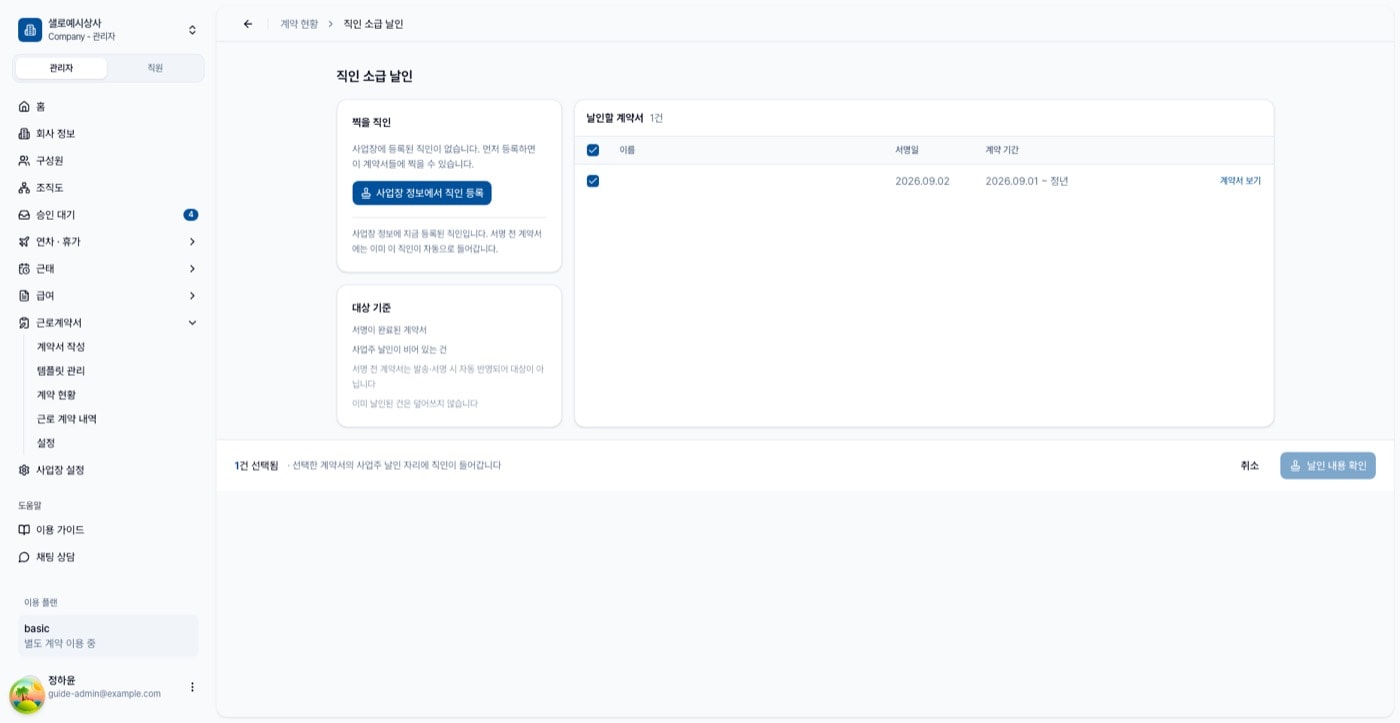Click the basic plan card
The image size is (1400, 723).
pyautogui.click(x=108, y=636)
